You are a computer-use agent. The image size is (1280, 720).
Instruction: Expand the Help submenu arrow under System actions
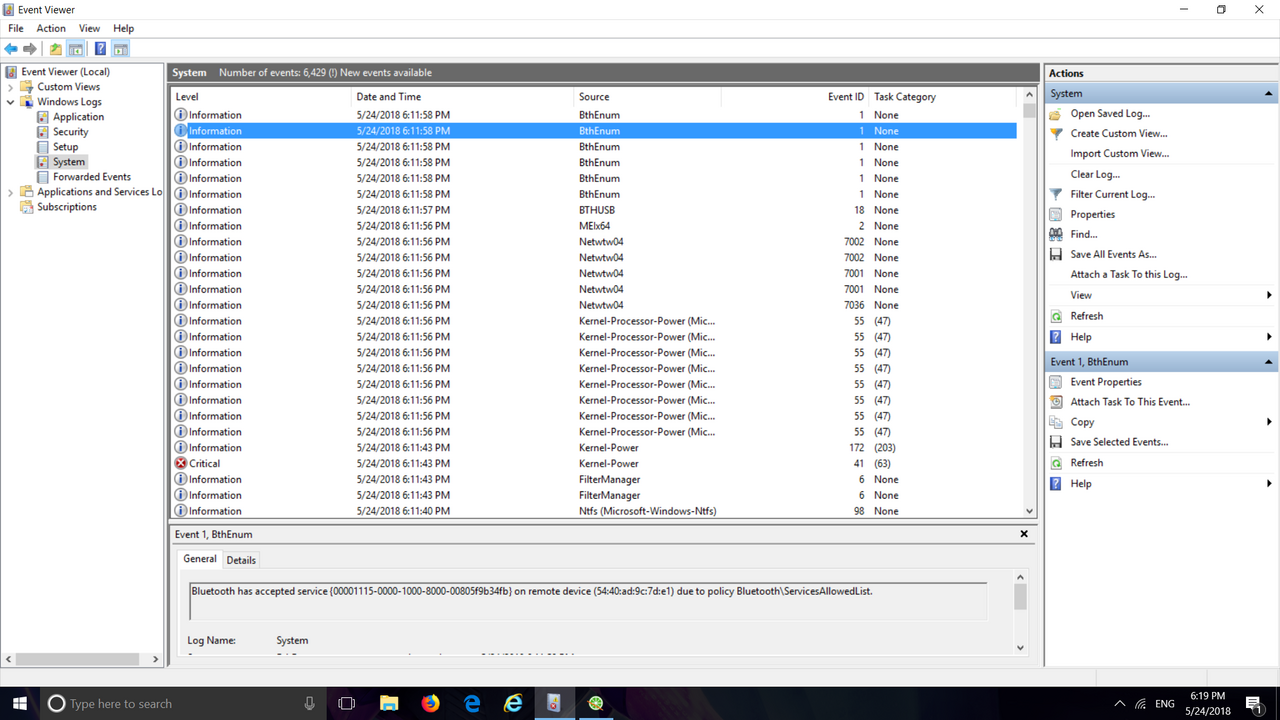pos(1269,337)
